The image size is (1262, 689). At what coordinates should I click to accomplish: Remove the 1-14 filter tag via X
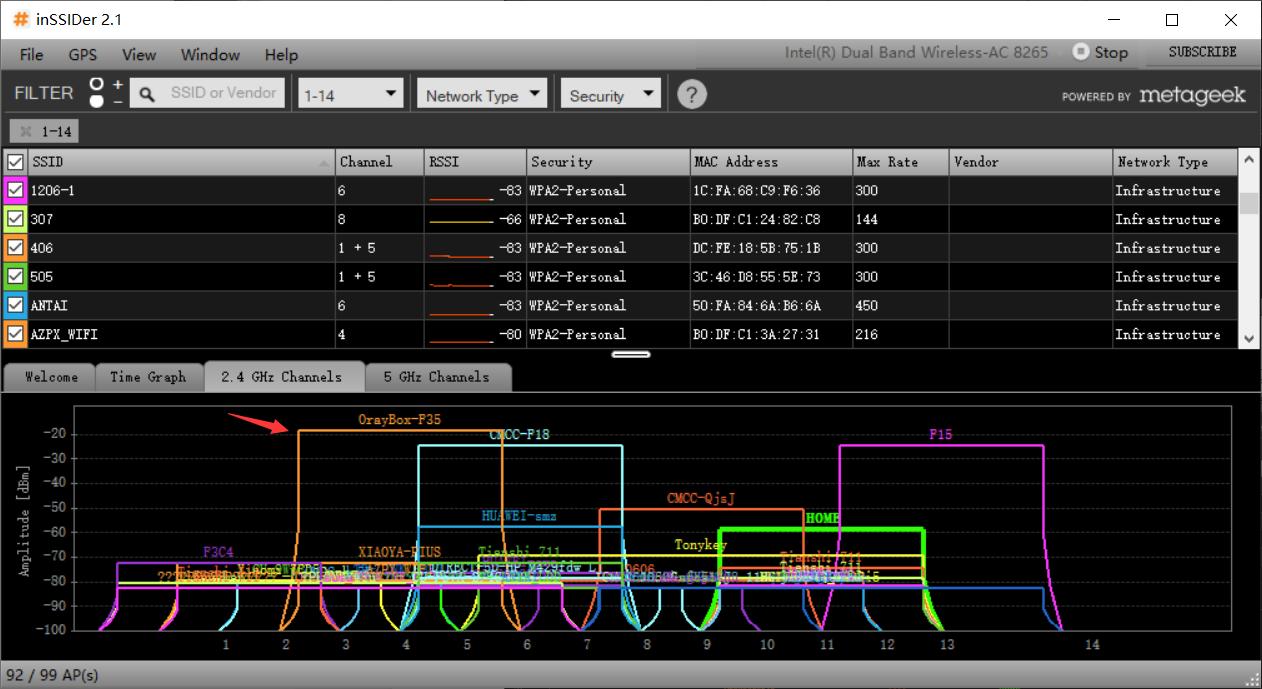click(x=26, y=131)
